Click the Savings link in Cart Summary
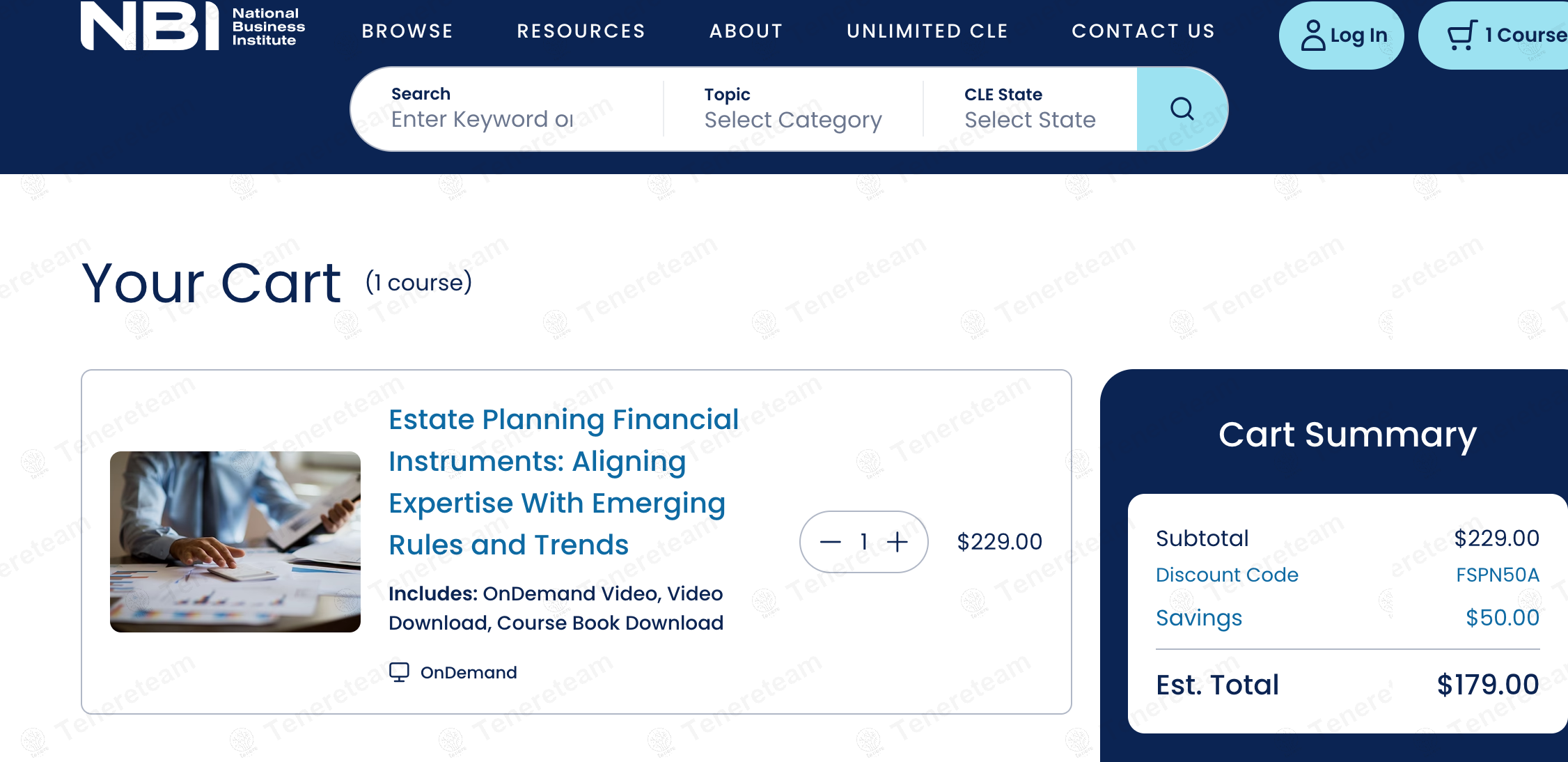Screen dimensions: 1568x762 (1199, 617)
